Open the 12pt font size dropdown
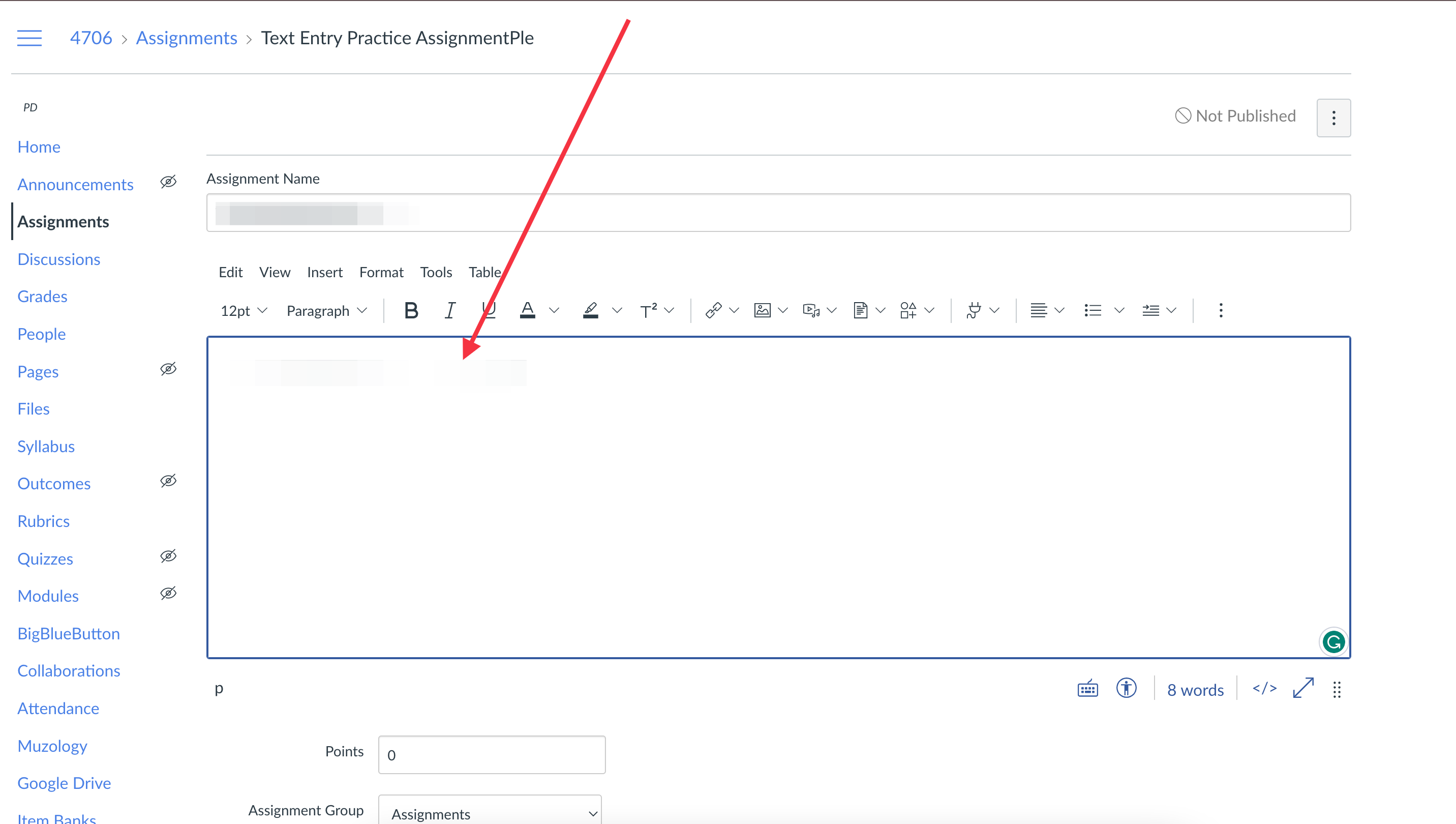The image size is (1456, 824). [243, 311]
